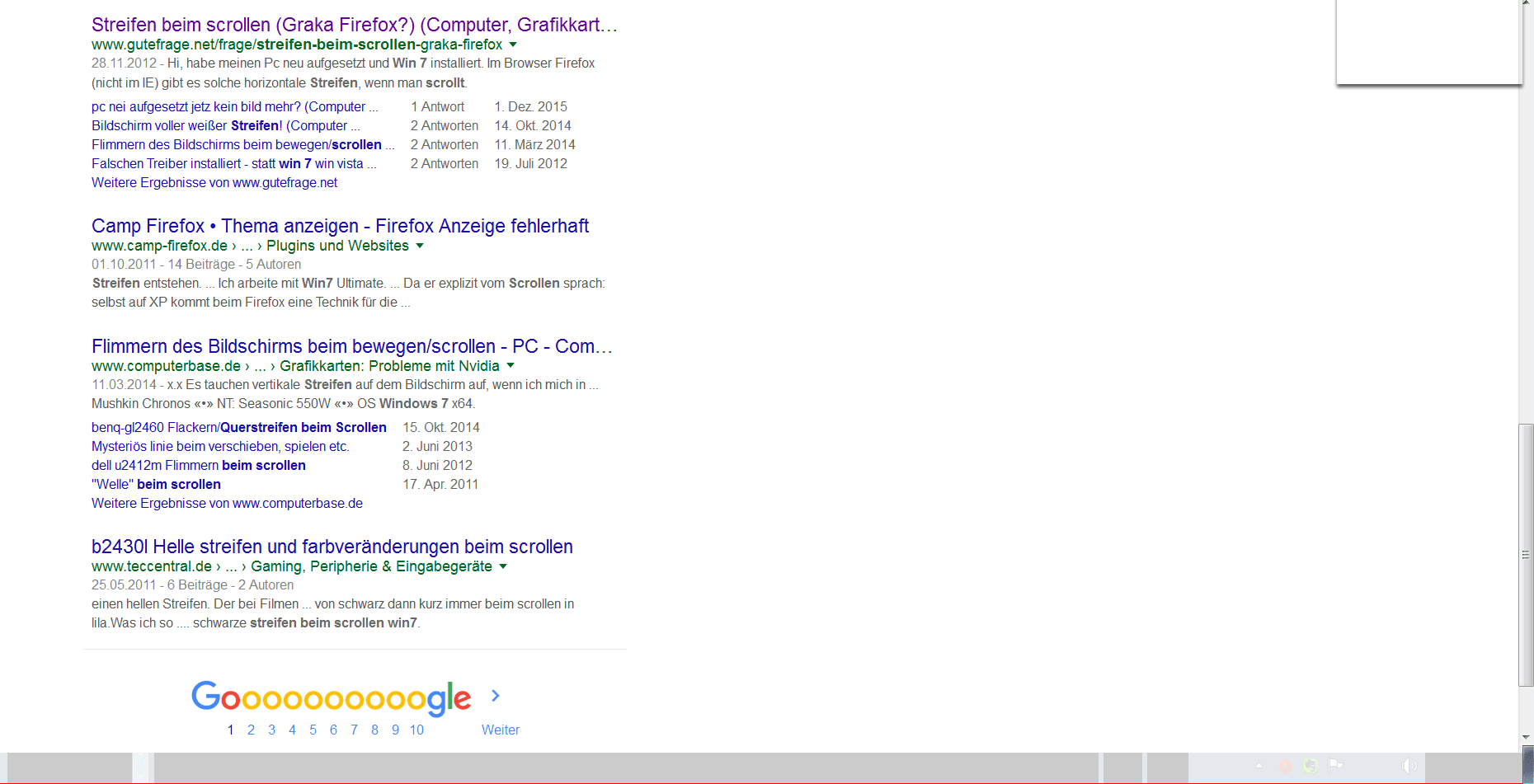
Task: Click the date '8. Juni 2012'
Action: (x=437, y=465)
